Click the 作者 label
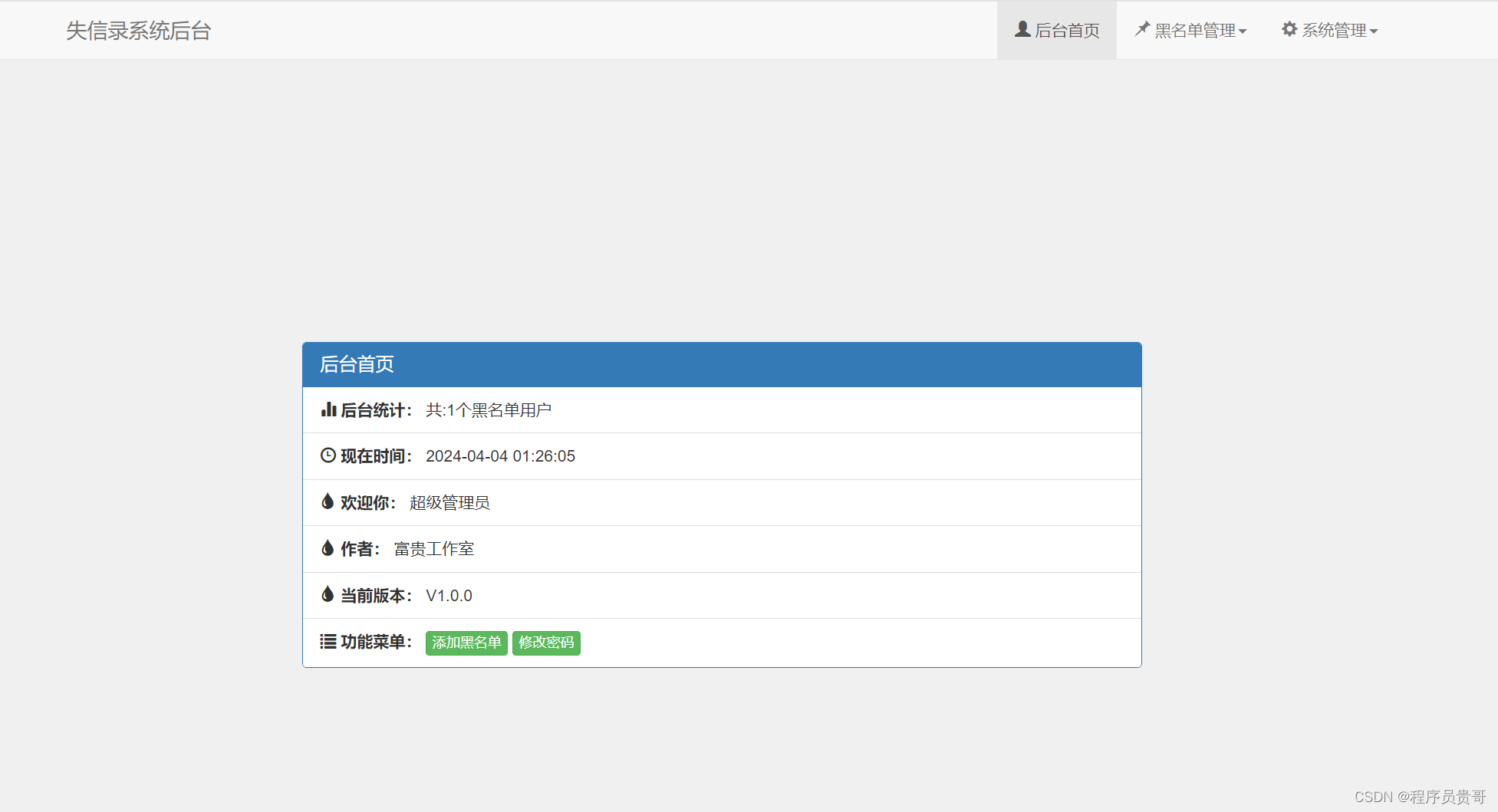The image size is (1498, 812). (x=360, y=549)
